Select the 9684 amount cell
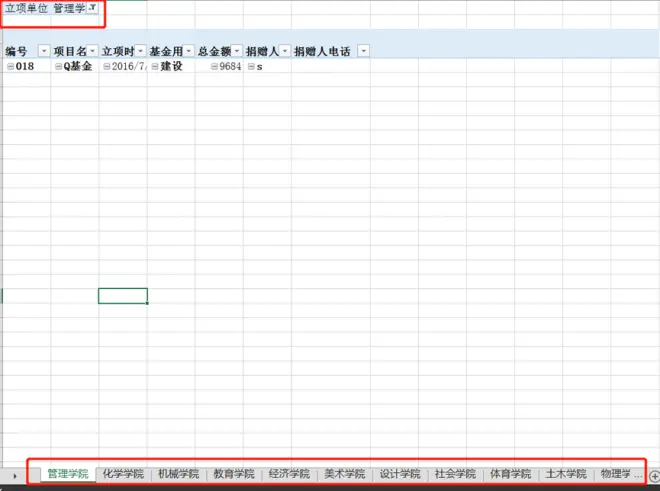Screen dimensions: 660x491 [219, 67]
